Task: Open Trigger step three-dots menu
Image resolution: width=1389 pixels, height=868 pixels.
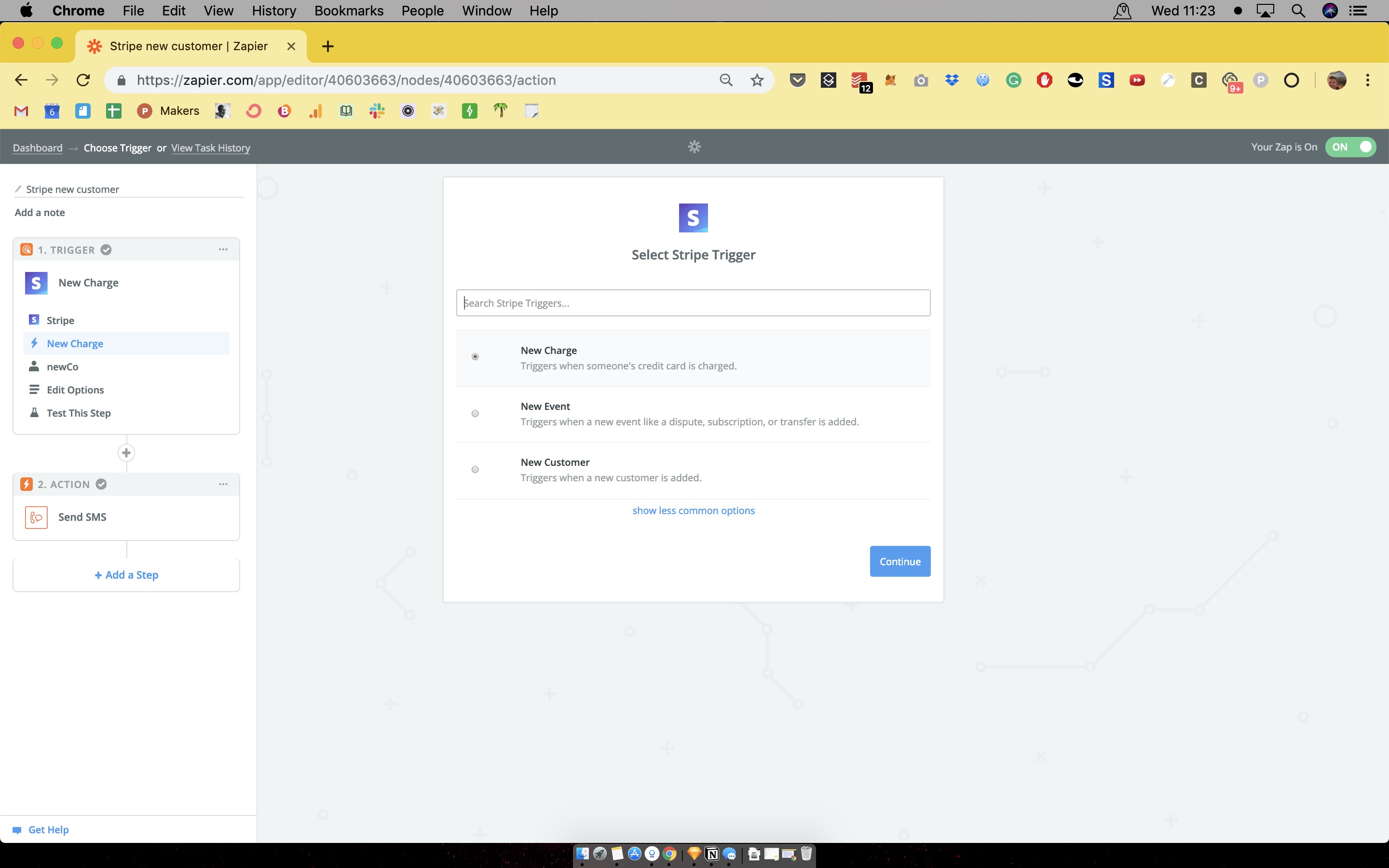Action: click(223, 250)
